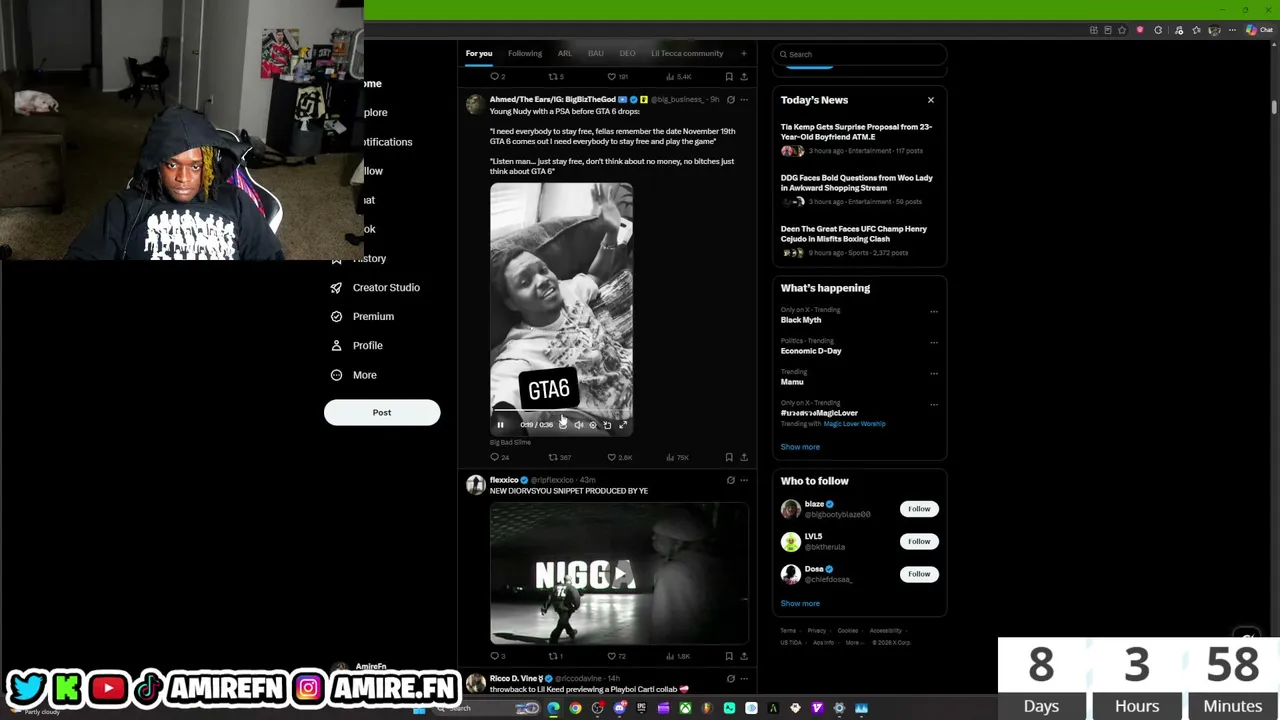Toggle picture-in-picture on GTA 6 video
Viewport: 1280px width, 720px height.
[x=607, y=425]
